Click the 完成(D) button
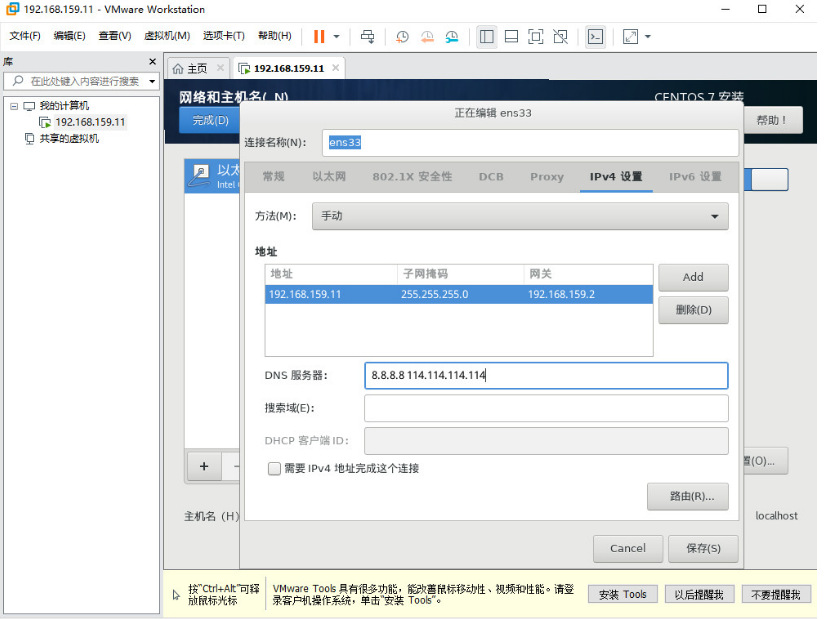825x619 pixels. tap(210, 121)
